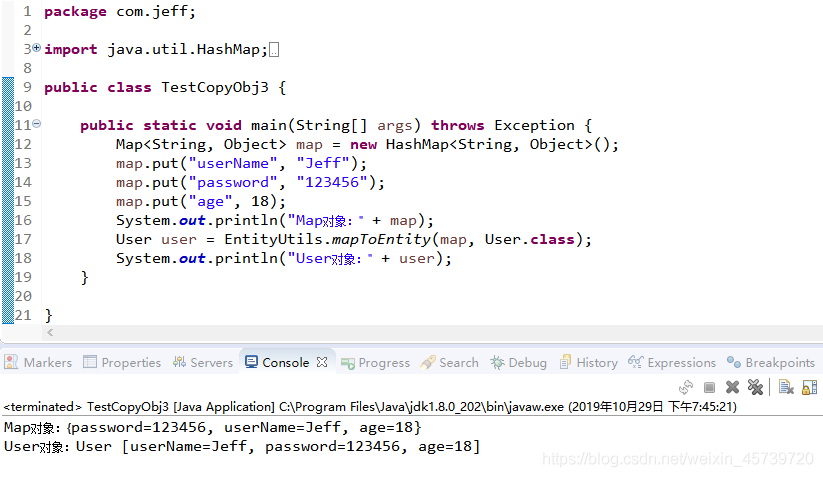Click the Debug tab bug icon
823x477 pixels.
pyautogui.click(x=497, y=362)
